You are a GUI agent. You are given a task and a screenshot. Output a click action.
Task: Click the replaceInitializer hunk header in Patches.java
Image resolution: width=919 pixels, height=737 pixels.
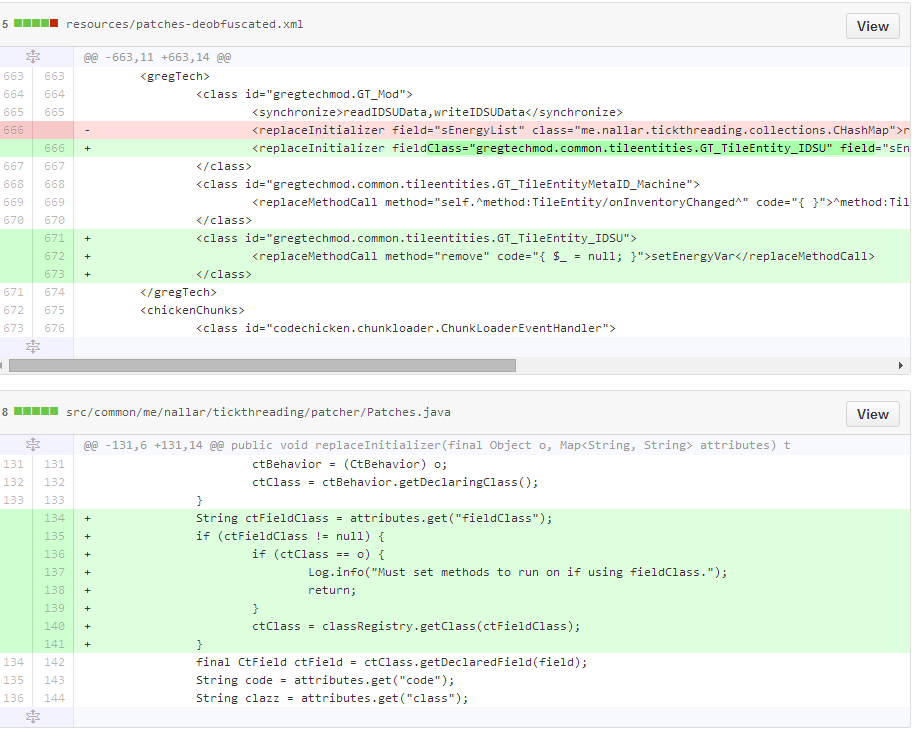click(436, 445)
